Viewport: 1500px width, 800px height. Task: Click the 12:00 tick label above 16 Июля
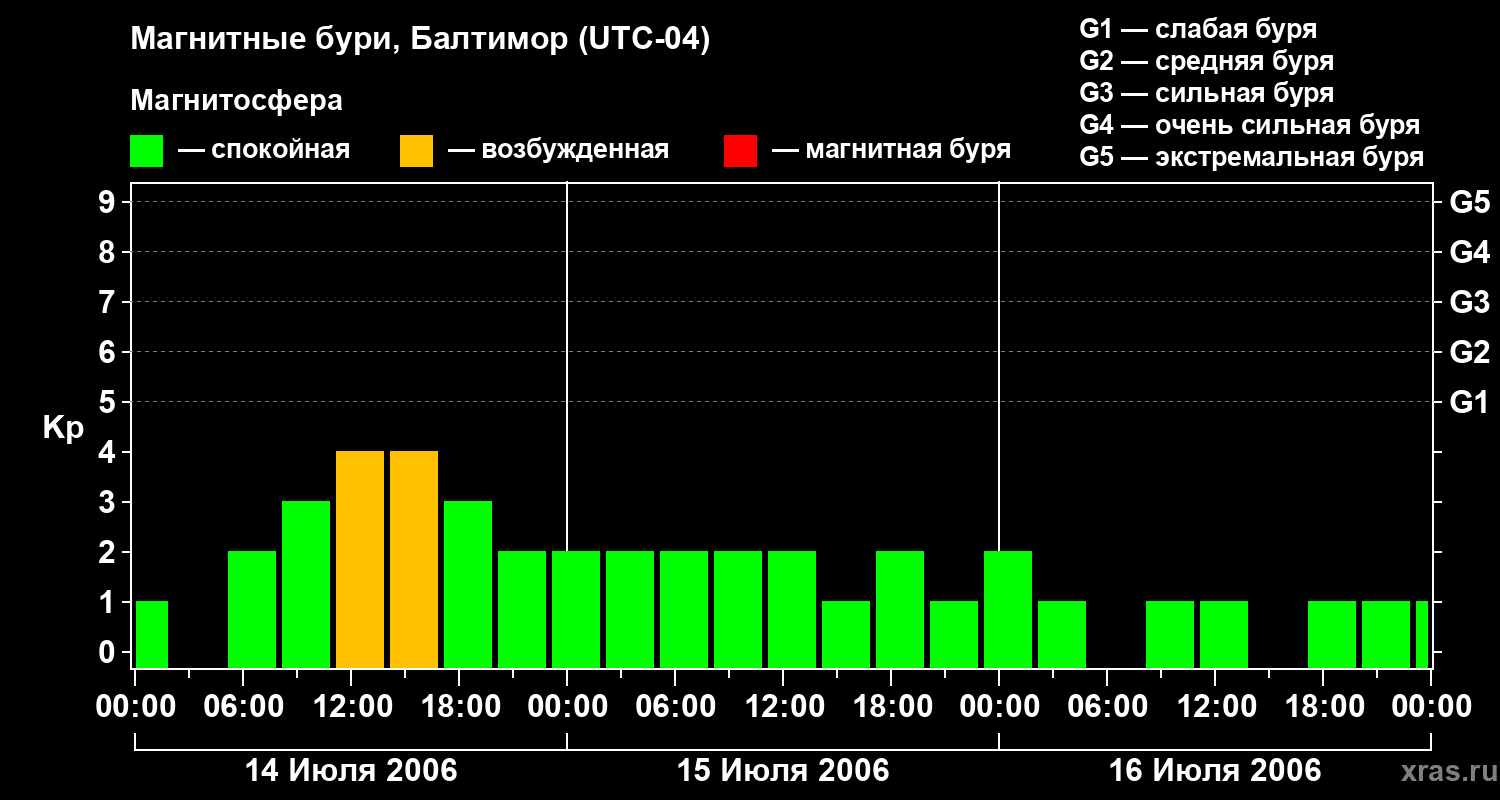(1215, 707)
